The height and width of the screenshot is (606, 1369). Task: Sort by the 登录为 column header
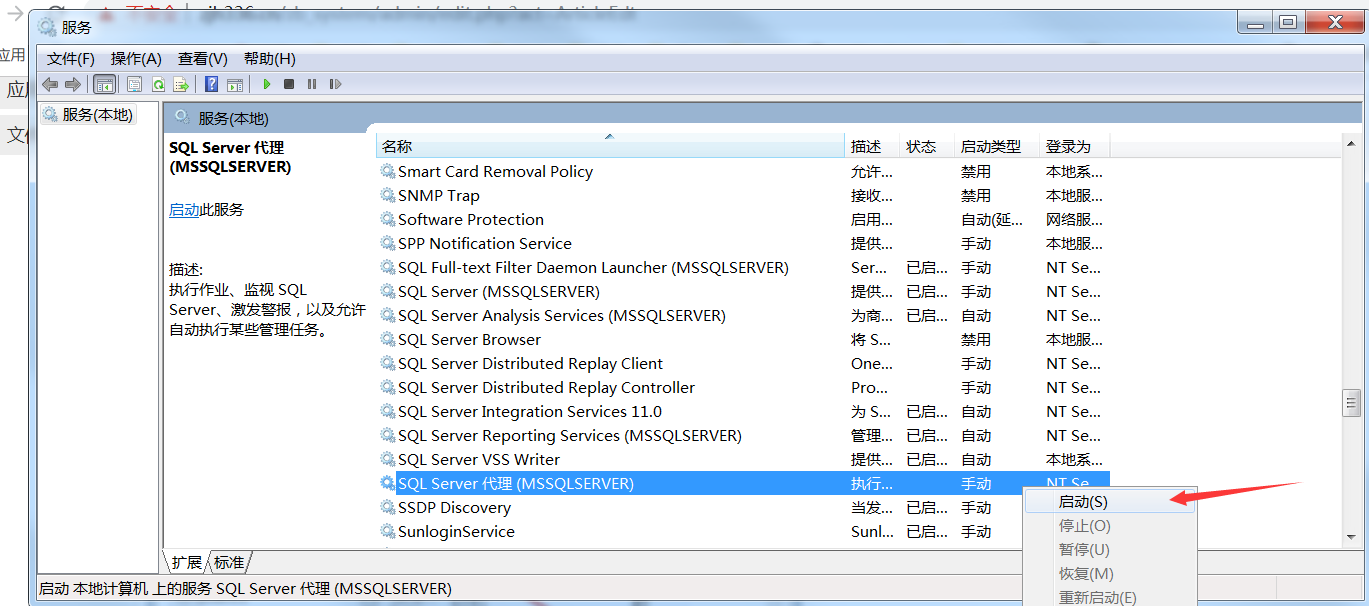[x=1075, y=147]
